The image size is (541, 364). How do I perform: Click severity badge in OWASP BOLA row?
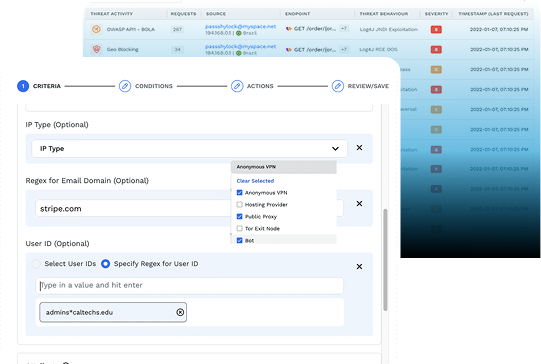pyautogui.click(x=436, y=29)
